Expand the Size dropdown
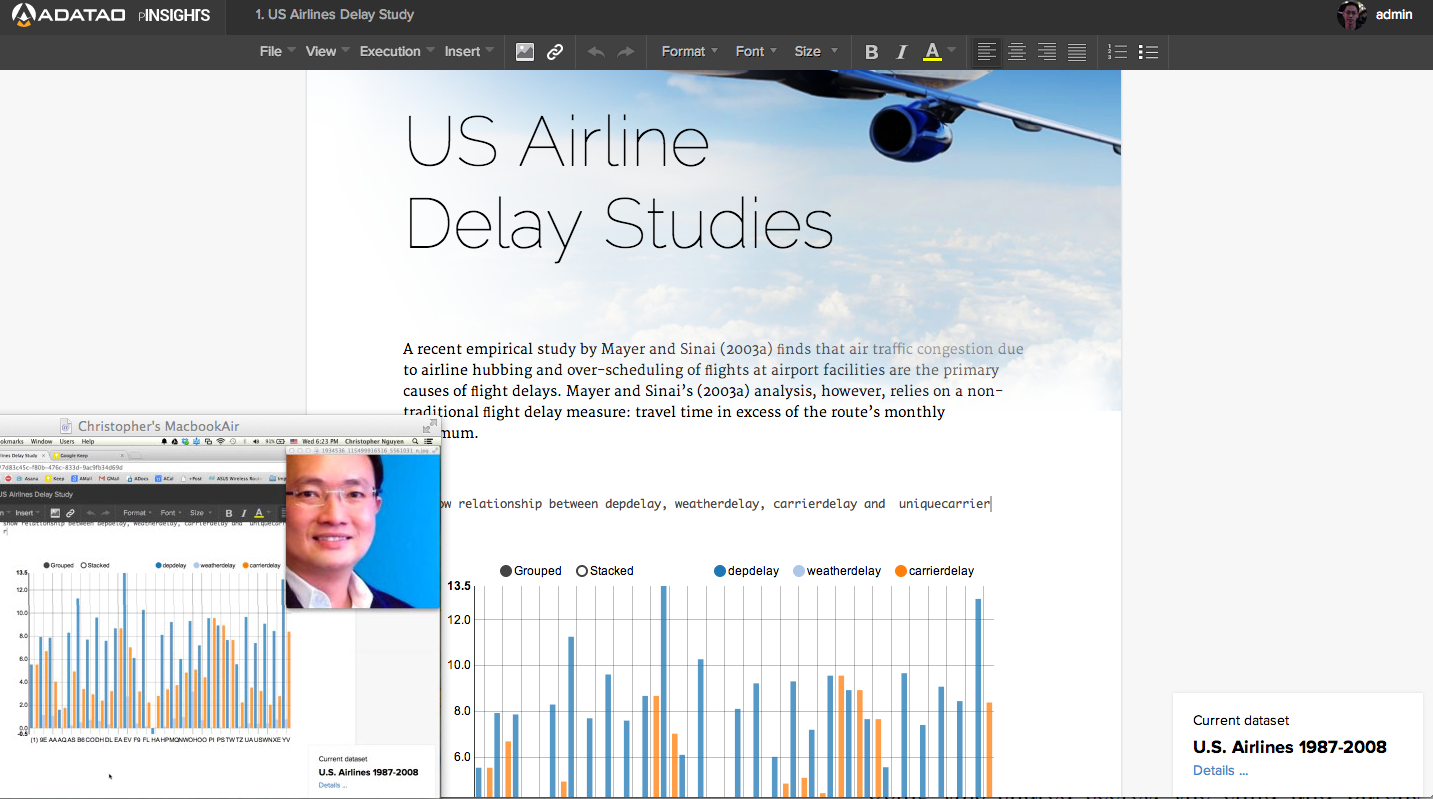Image resolution: width=1433 pixels, height=799 pixels. pos(813,52)
